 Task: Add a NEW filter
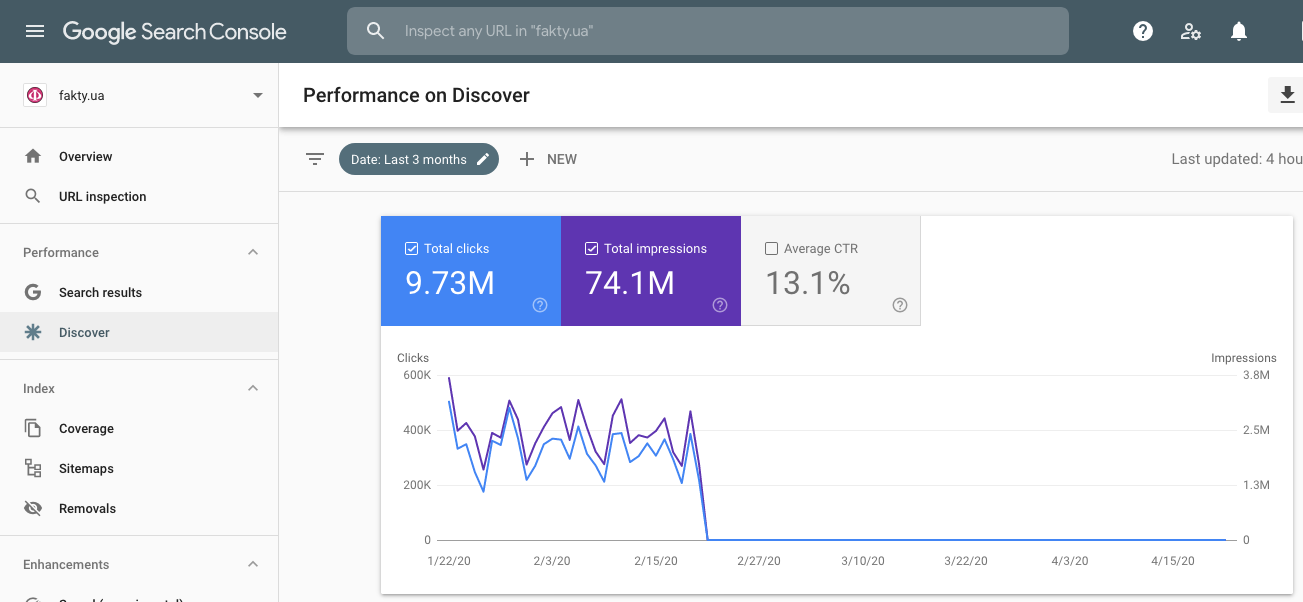548,159
